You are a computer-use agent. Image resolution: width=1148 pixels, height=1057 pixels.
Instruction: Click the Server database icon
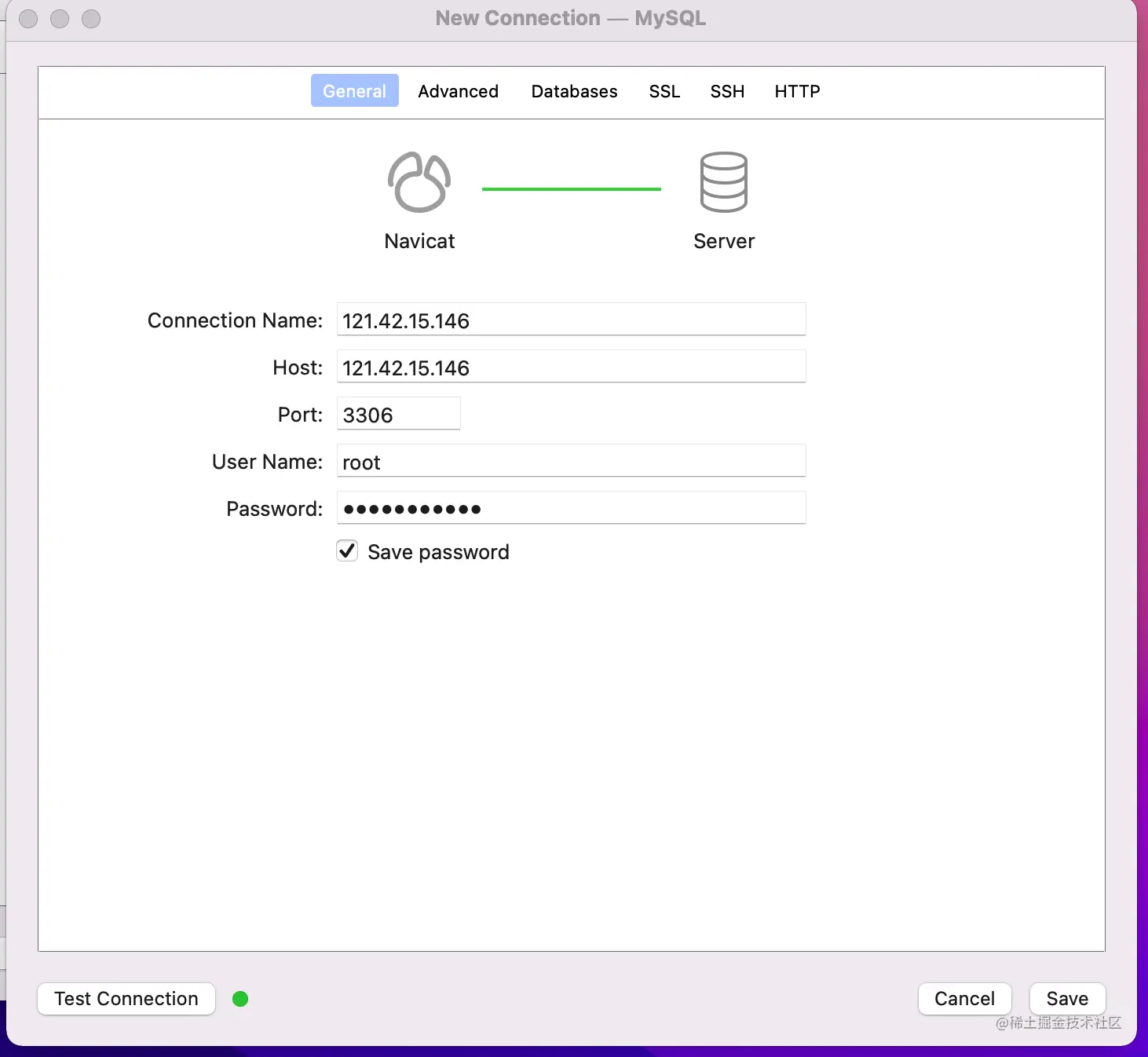723,182
